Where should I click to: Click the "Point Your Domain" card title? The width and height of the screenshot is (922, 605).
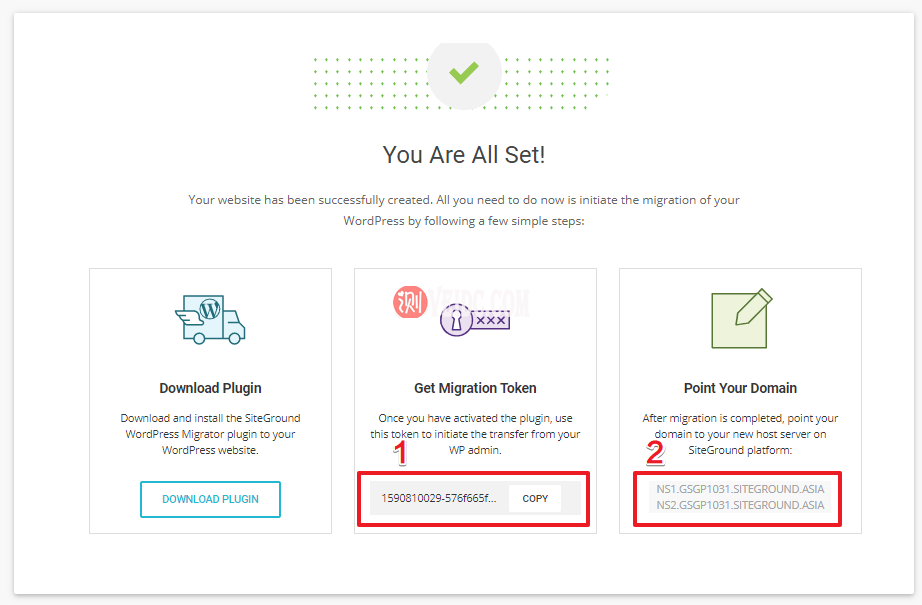point(740,388)
